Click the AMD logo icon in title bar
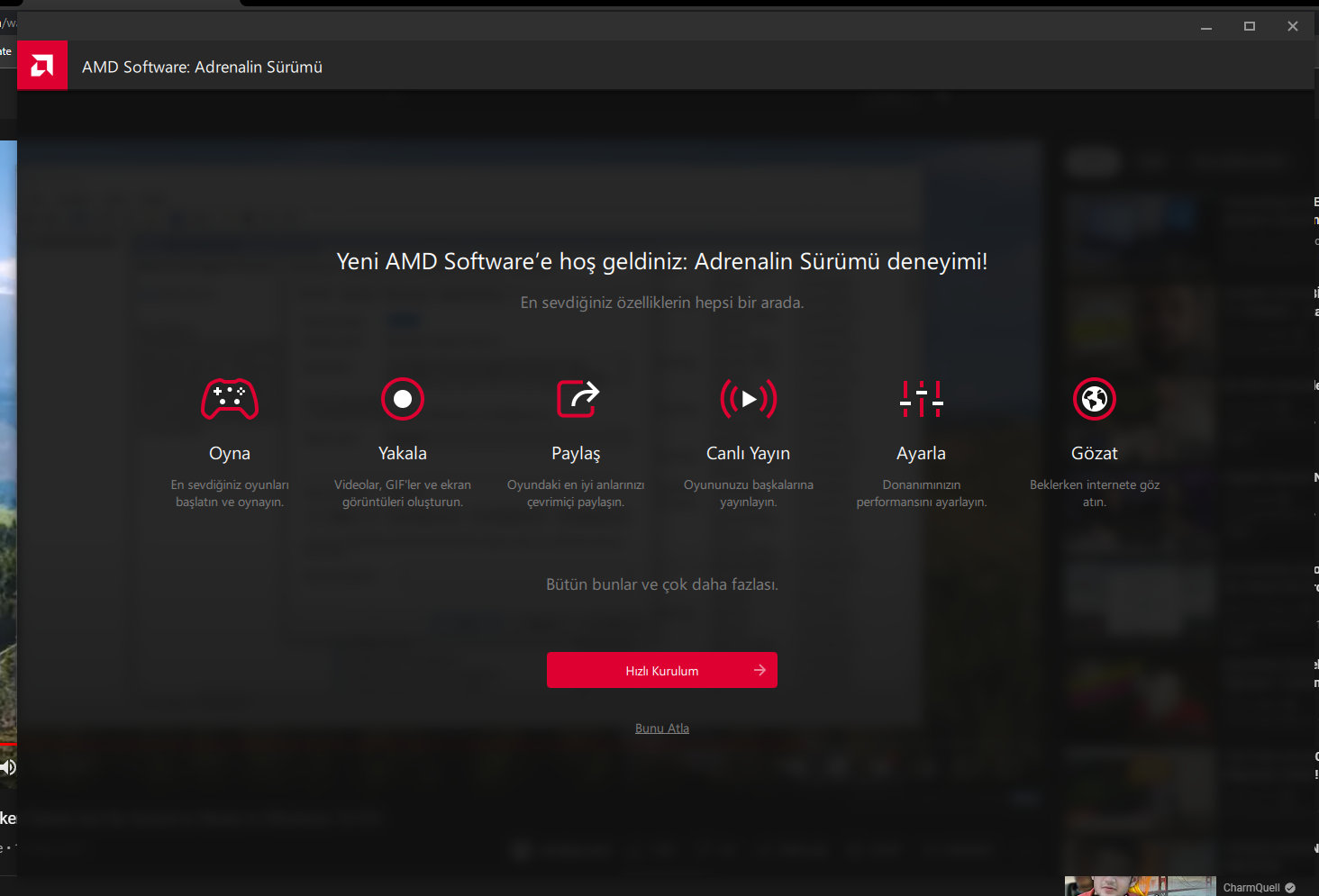This screenshot has height=896, width=1319. click(x=42, y=66)
